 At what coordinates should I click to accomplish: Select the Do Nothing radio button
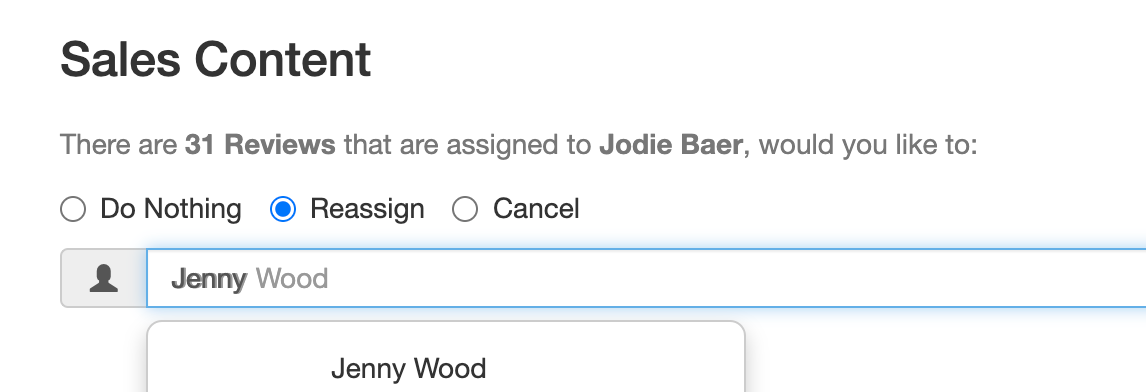pyautogui.click(x=73, y=209)
